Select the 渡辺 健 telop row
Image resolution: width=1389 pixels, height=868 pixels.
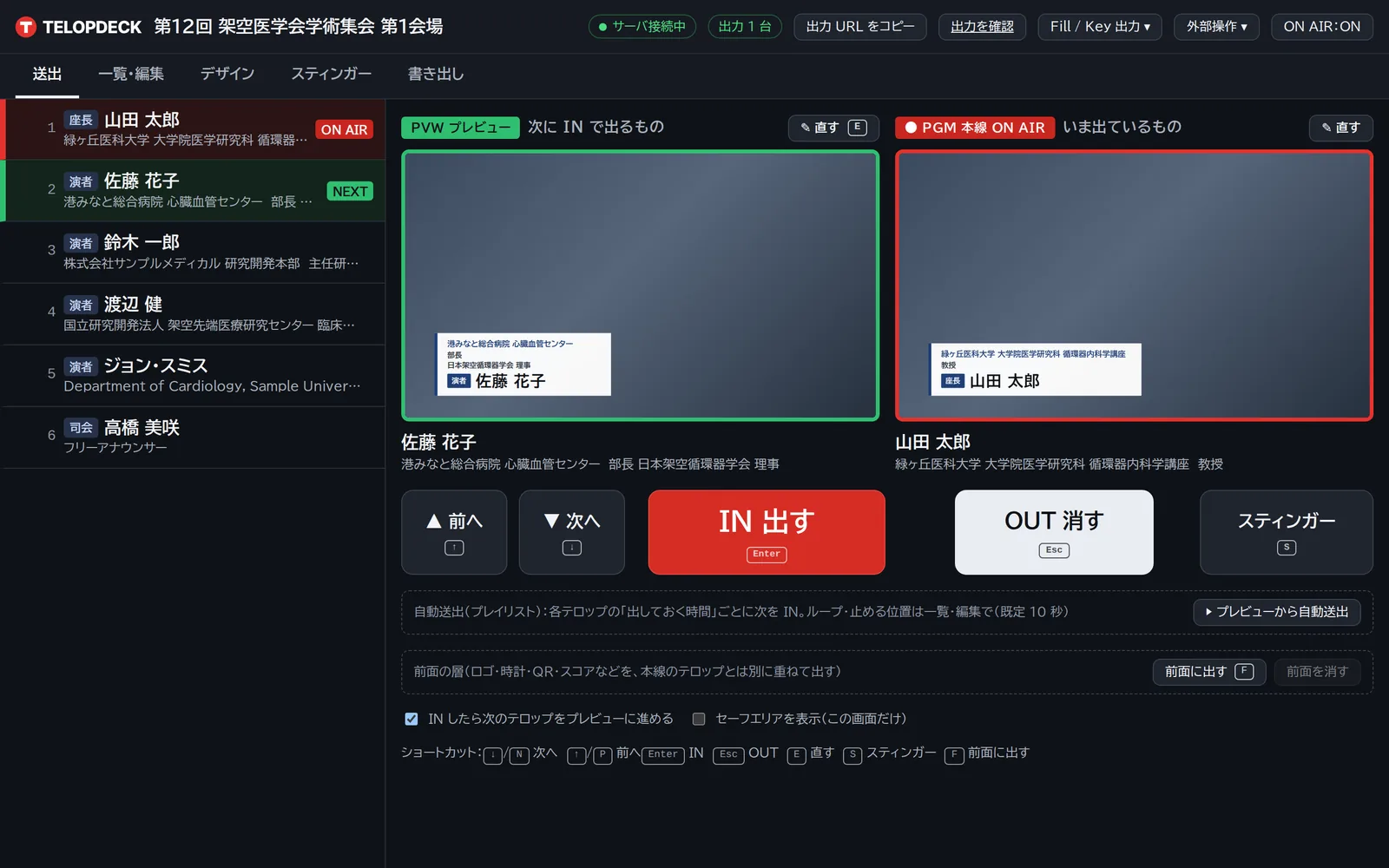[193, 314]
